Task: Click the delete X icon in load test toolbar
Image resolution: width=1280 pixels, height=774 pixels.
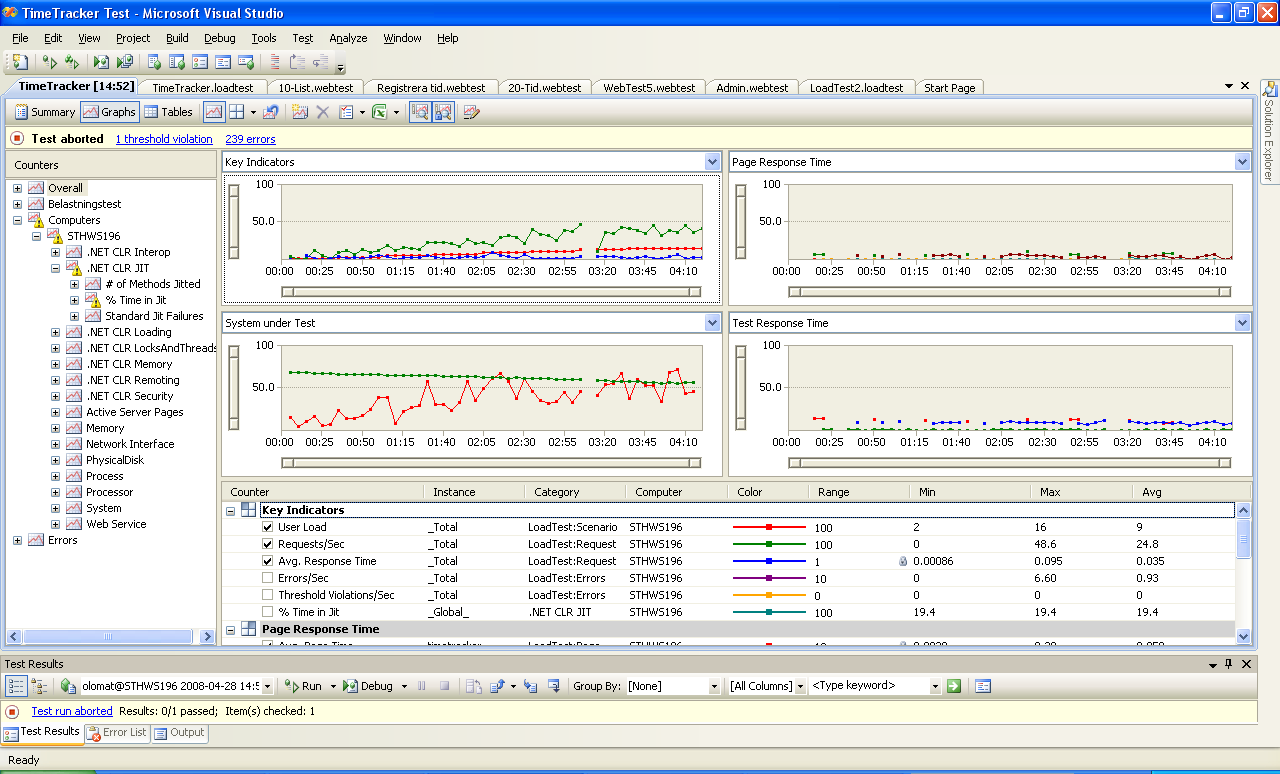Action: pos(322,112)
